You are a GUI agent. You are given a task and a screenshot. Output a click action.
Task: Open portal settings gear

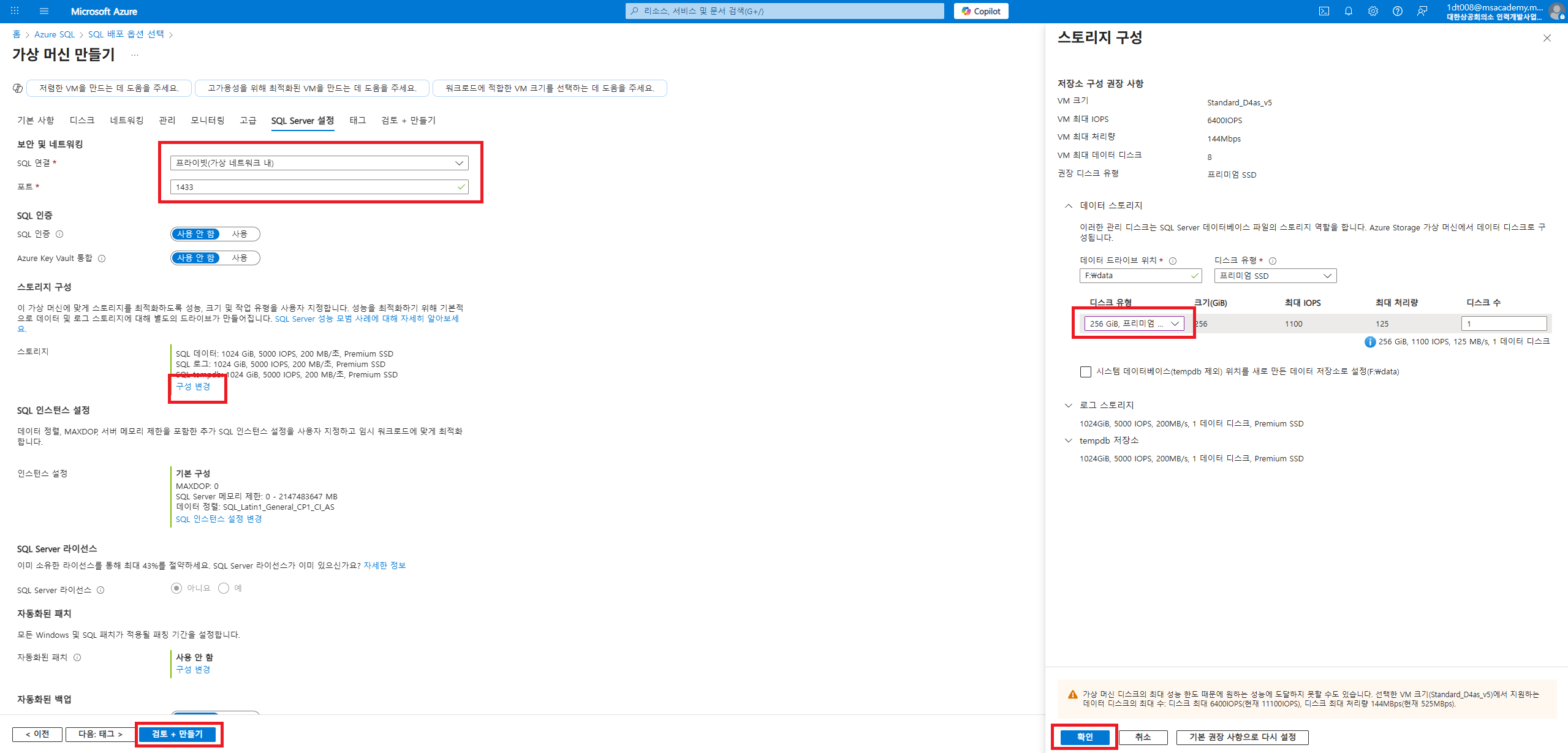1373,11
